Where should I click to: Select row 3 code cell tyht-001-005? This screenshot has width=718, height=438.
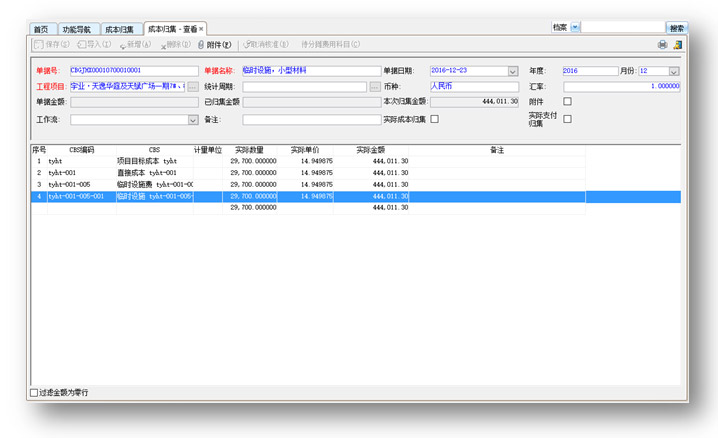(82, 184)
